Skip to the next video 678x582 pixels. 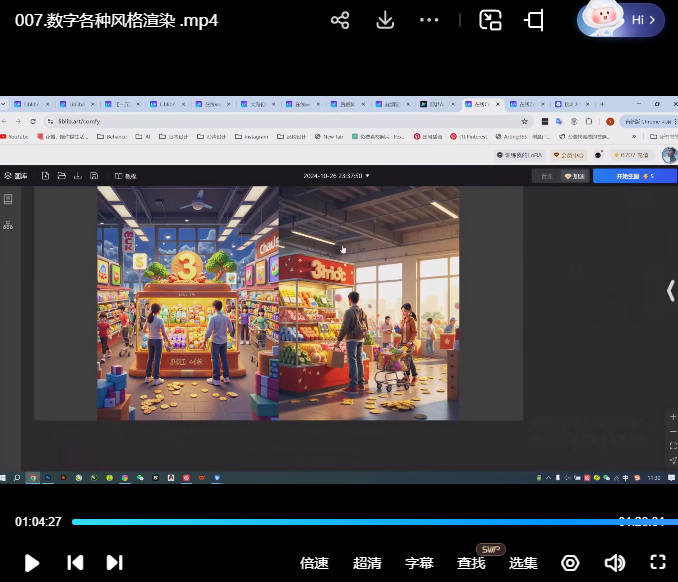(x=114, y=563)
